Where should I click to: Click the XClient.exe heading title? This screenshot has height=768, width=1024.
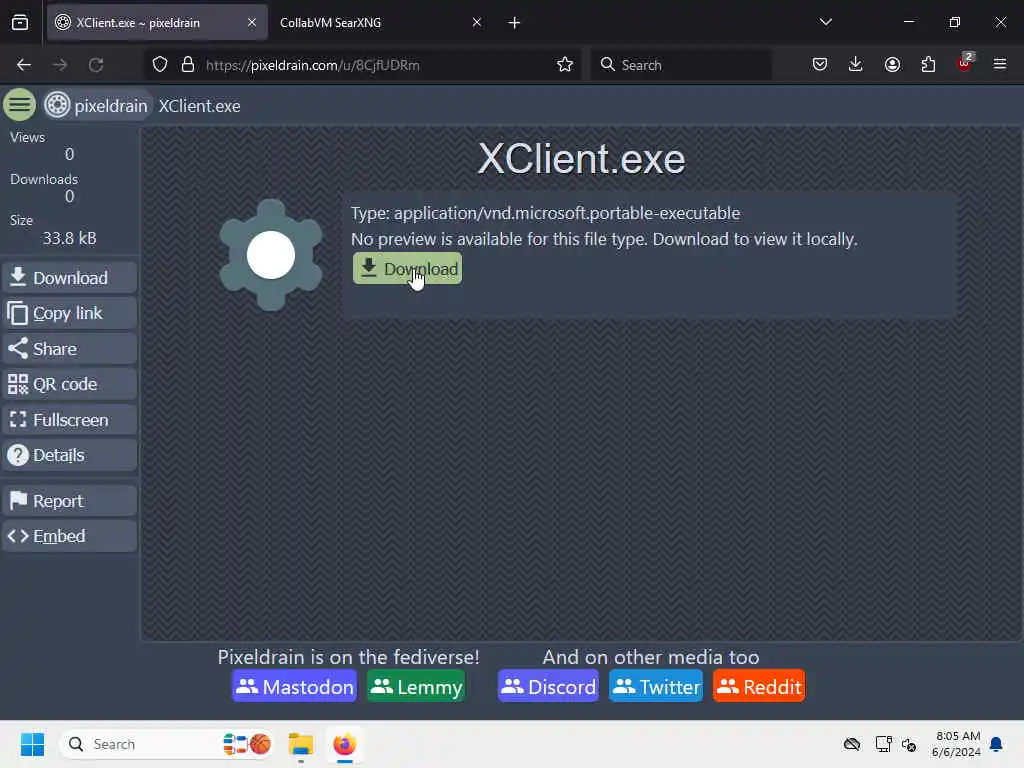click(x=581, y=159)
